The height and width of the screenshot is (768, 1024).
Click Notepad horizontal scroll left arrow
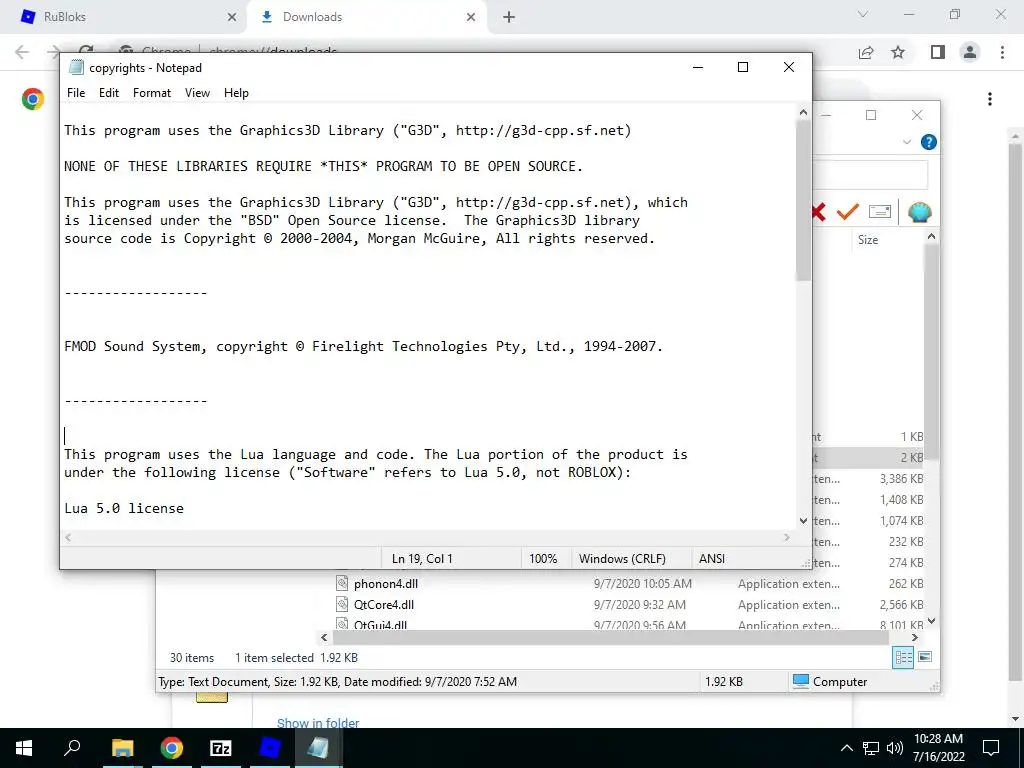[68, 537]
